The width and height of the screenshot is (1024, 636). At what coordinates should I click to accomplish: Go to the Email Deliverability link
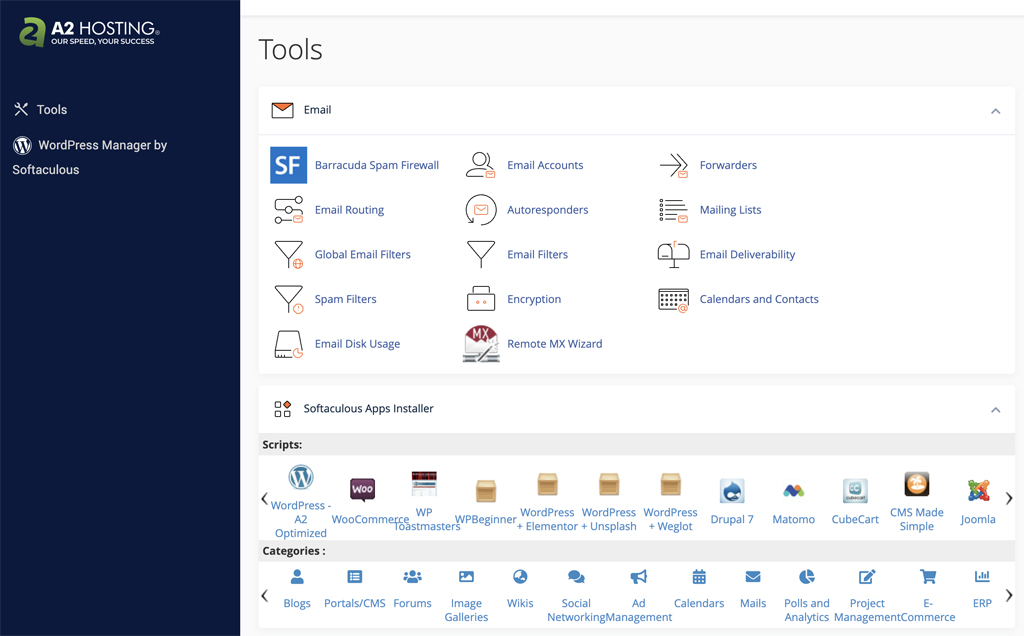tap(748, 255)
